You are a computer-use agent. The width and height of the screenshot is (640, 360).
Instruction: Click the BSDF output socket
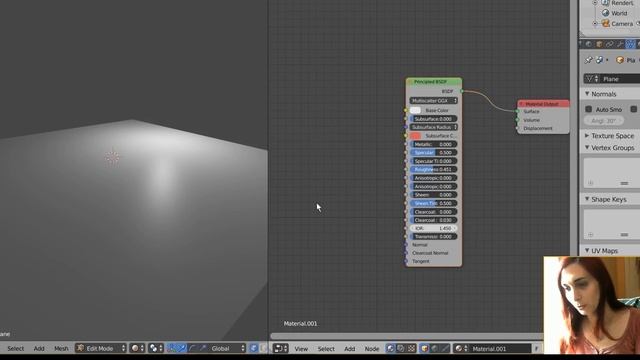pyautogui.click(x=462, y=91)
